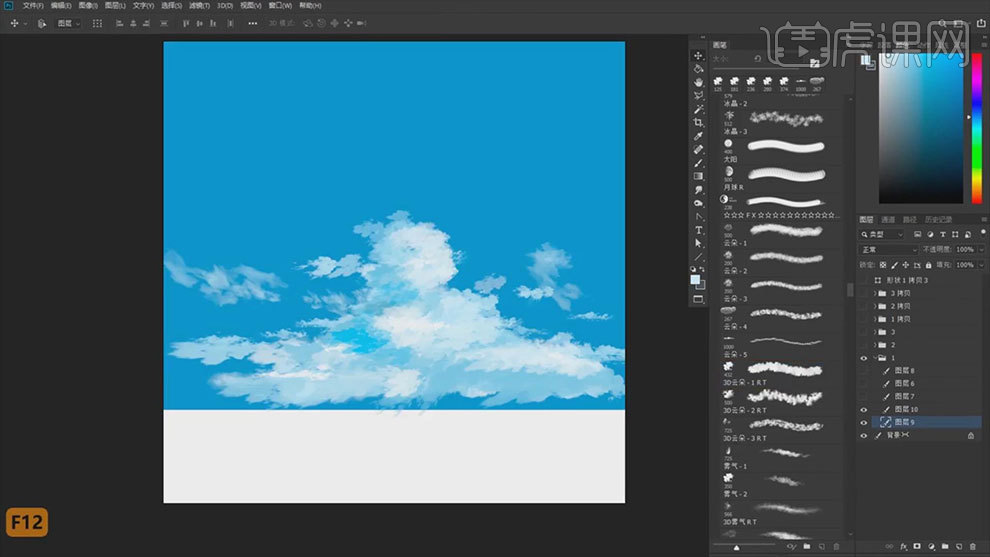The height and width of the screenshot is (557, 990).
Task: Pick the 云朵 - 1 cloud brush
Action: [780, 234]
